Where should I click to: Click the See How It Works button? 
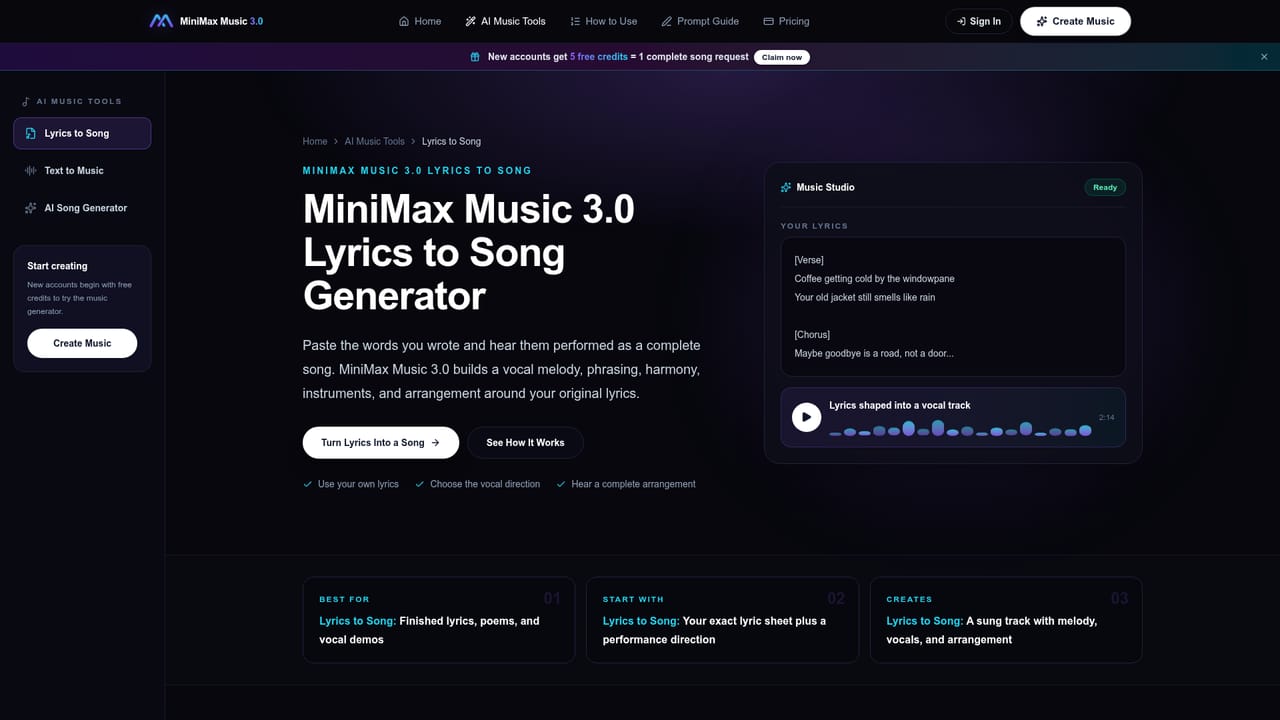tap(525, 442)
